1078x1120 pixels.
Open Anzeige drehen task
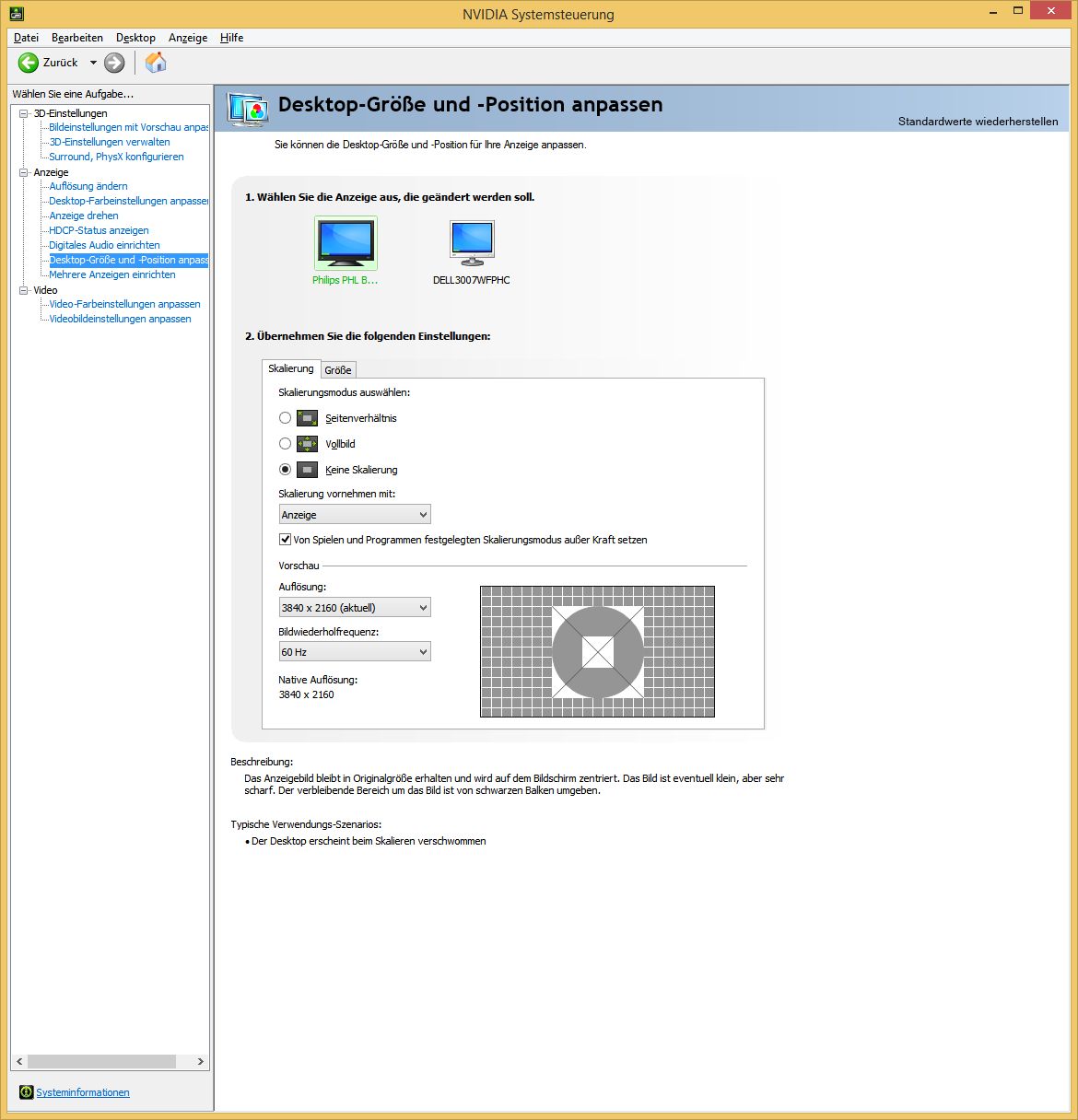[84, 216]
